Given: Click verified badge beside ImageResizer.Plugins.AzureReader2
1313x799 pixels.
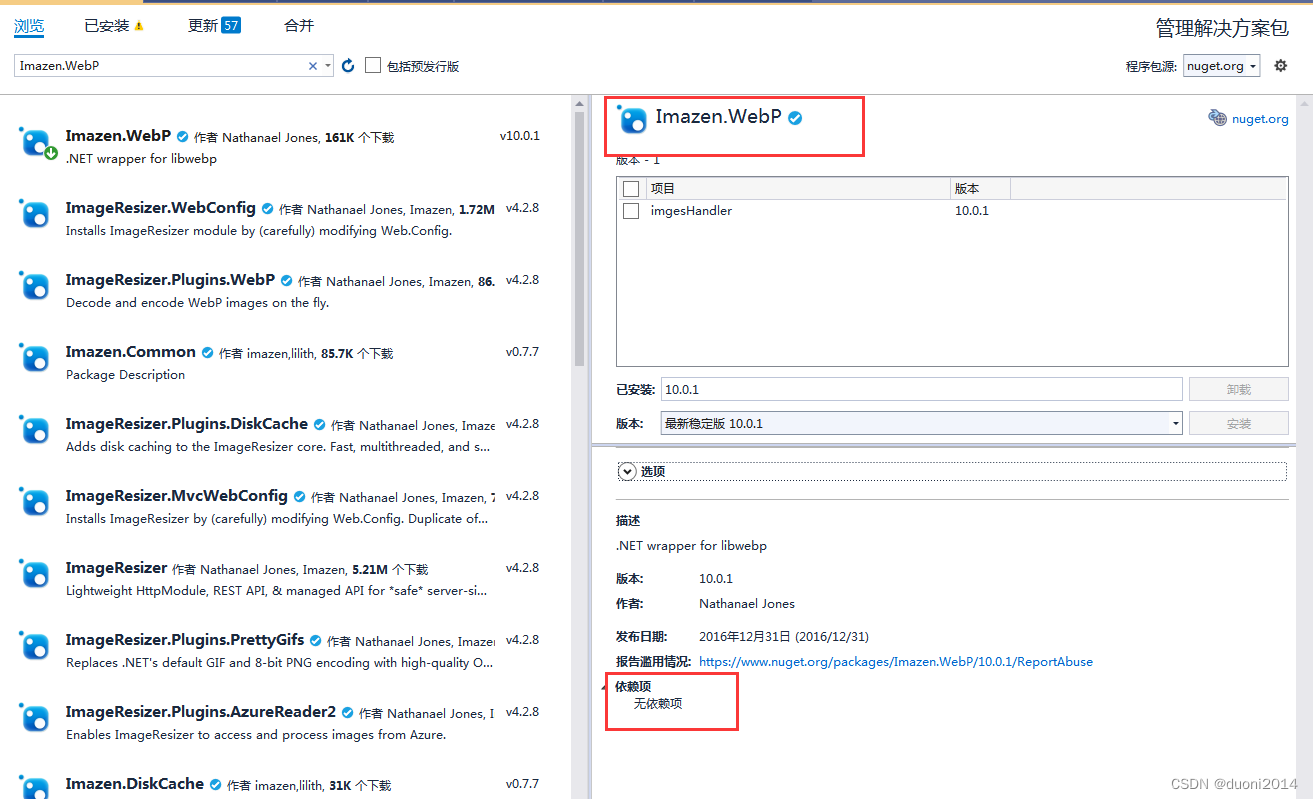Looking at the screenshot, I should click(347, 713).
